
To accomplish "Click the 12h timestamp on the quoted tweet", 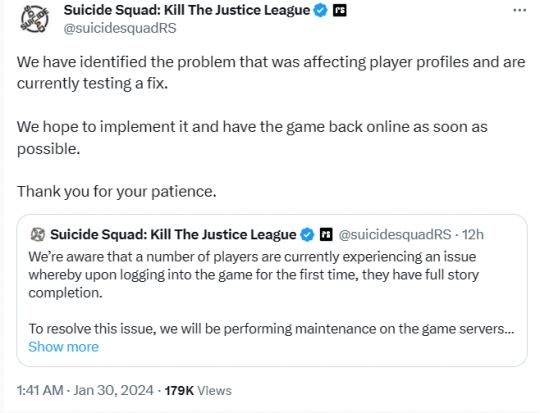I will (473, 235).
